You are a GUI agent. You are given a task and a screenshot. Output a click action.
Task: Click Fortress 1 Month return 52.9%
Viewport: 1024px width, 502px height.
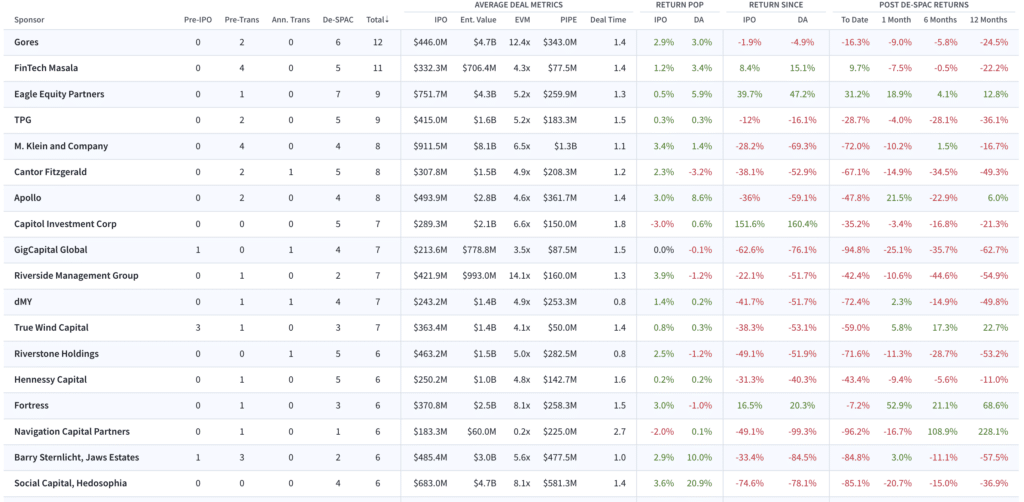[899, 405]
